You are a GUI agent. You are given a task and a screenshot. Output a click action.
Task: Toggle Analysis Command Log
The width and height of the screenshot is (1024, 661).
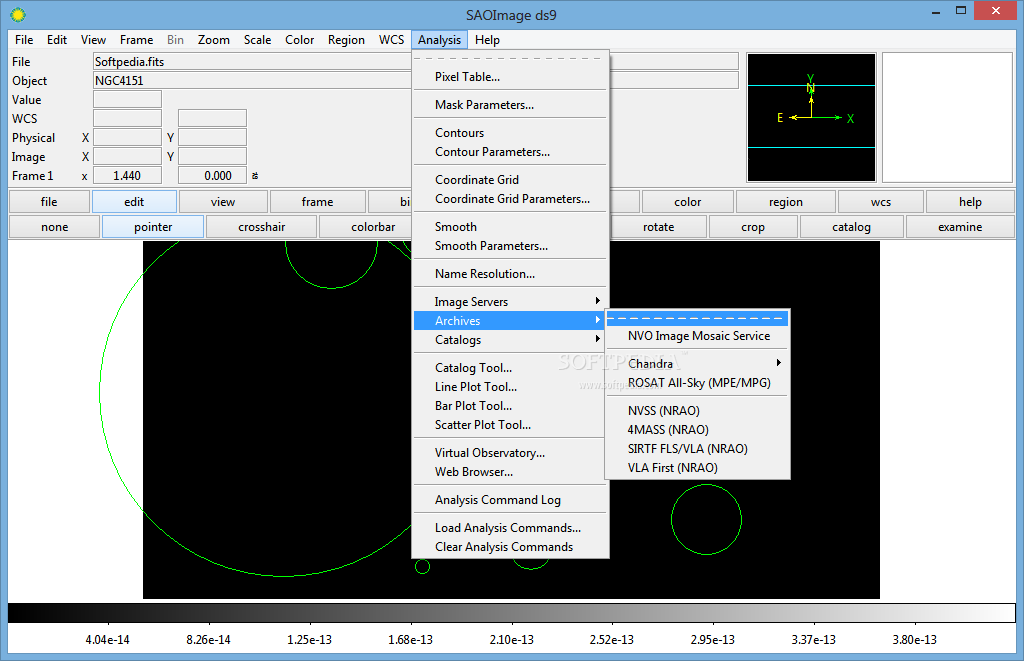[511, 500]
